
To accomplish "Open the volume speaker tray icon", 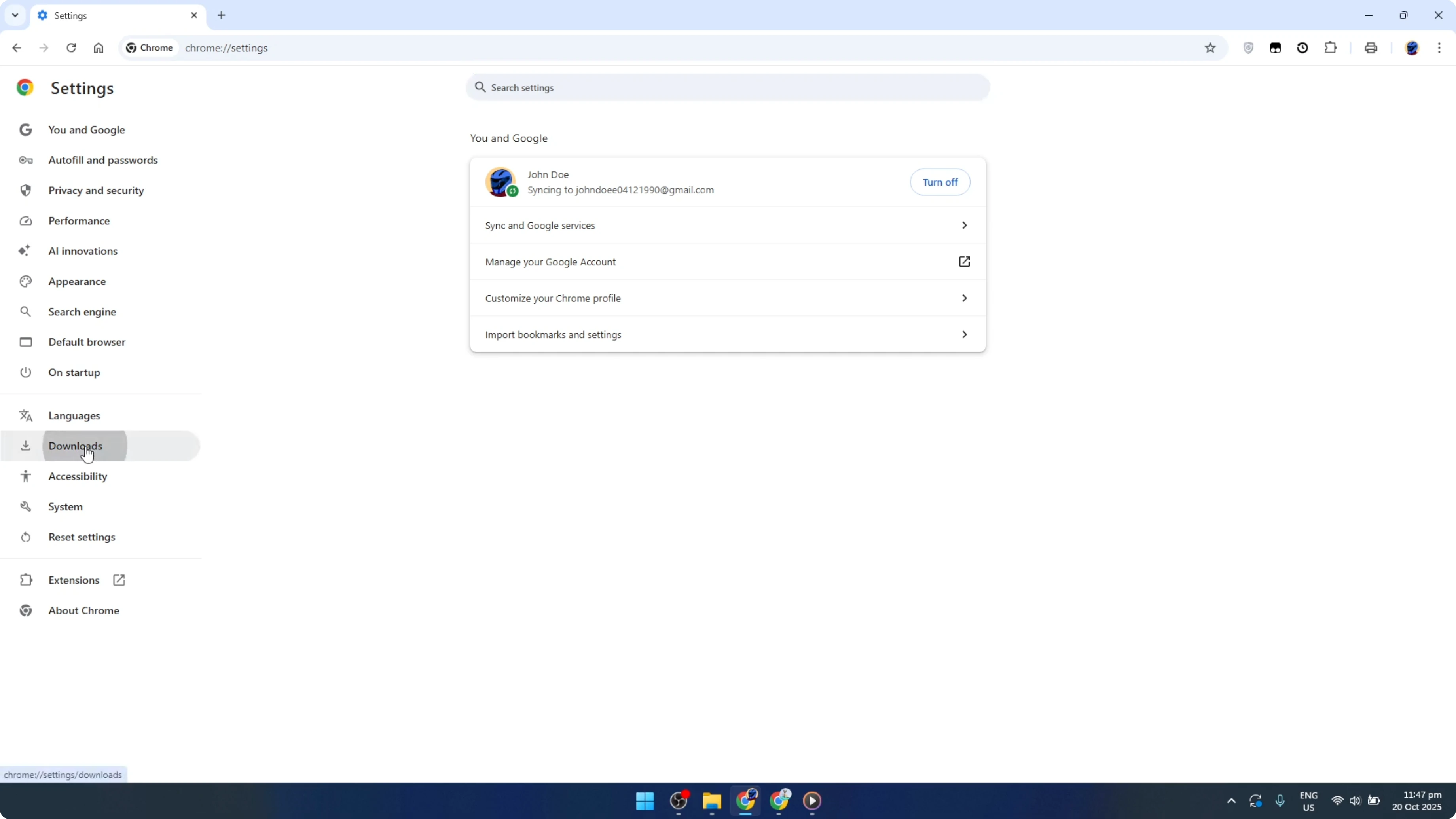I will pos(1355,801).
